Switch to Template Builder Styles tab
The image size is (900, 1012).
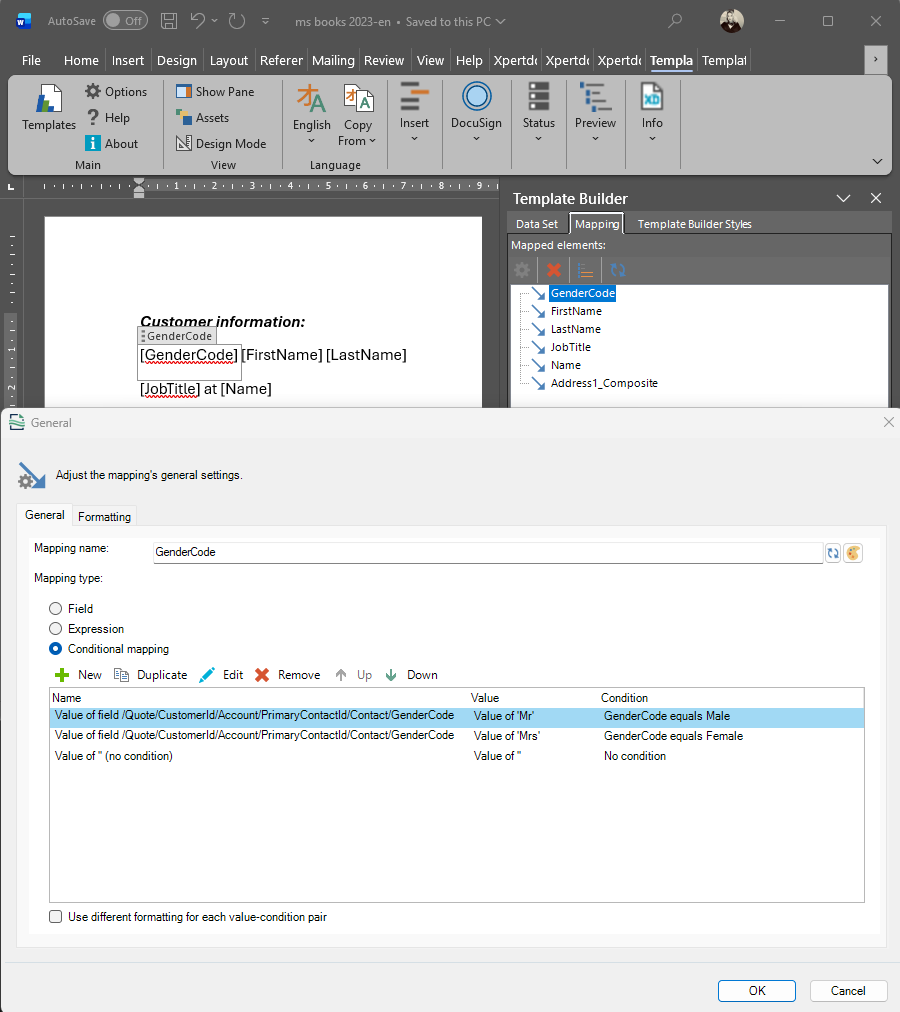point(694,224)
